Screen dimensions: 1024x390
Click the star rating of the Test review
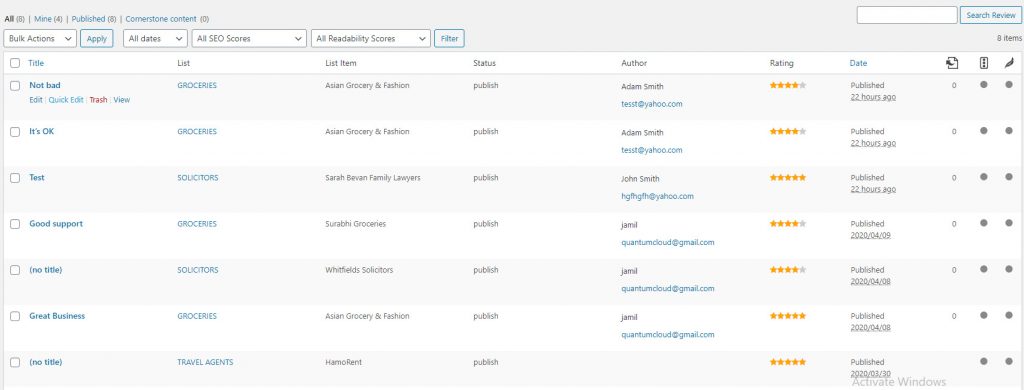[x=788, y=178]
